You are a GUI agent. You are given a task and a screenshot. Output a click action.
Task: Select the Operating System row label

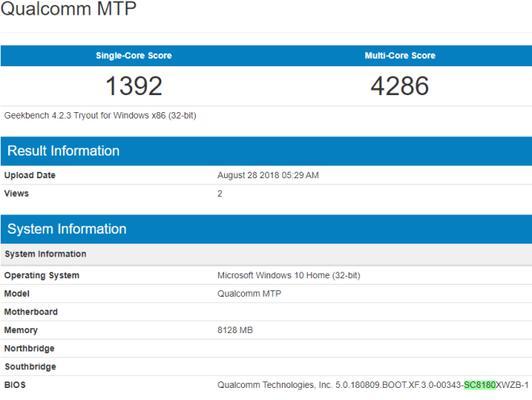pos(42,275)
